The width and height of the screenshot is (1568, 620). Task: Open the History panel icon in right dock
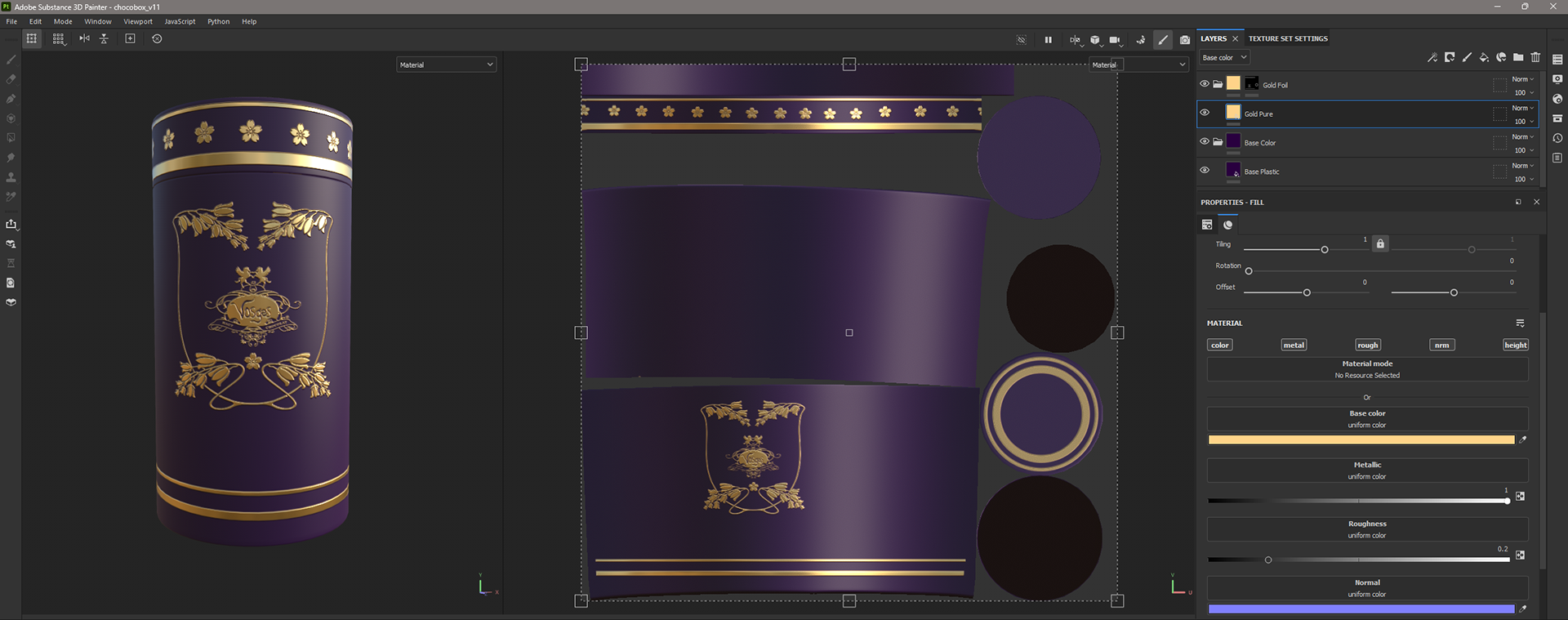[x=1557, y=138]
